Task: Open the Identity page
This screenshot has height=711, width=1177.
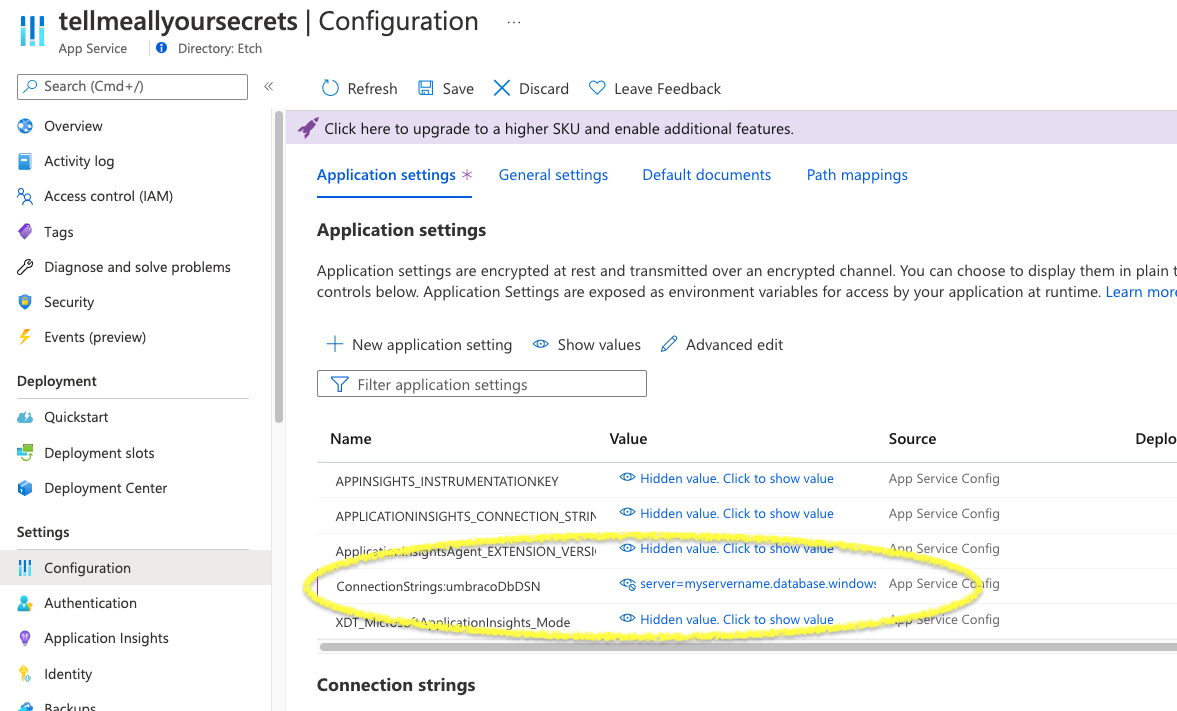Action: coord(68,673)
